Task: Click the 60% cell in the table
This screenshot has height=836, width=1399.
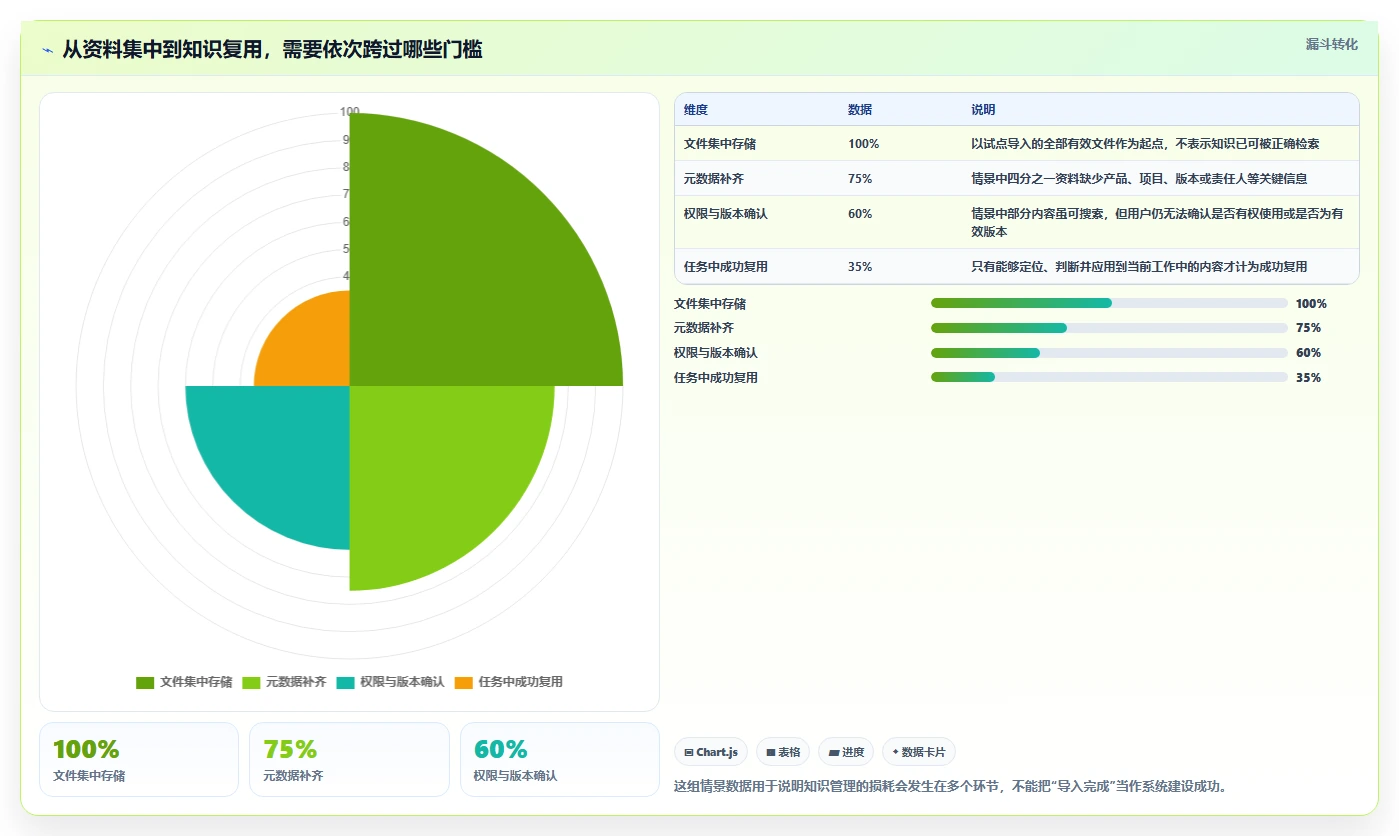Action: pos(860,214)
